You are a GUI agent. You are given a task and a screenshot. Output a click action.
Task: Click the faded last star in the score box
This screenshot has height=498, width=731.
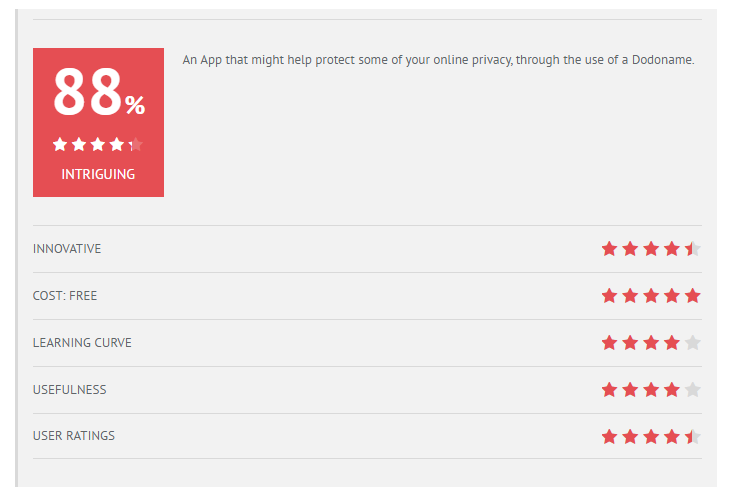pos(136,145)
